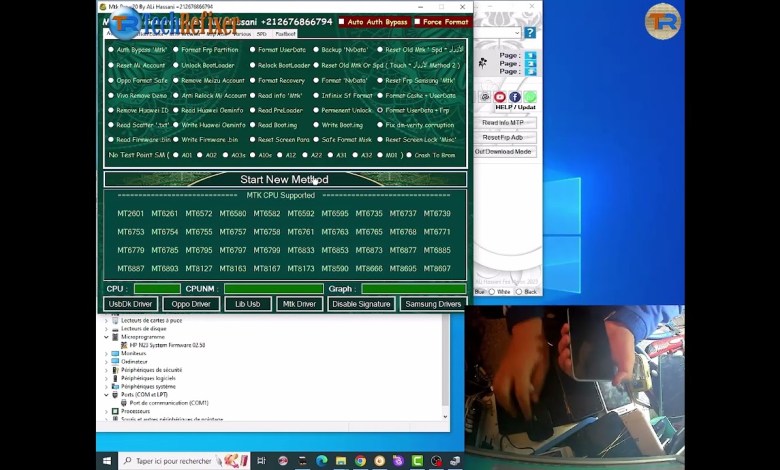Toggle the Force Format checkbox
The width and height of the screenshot is (780, 470).
click(x=417, y=21)
